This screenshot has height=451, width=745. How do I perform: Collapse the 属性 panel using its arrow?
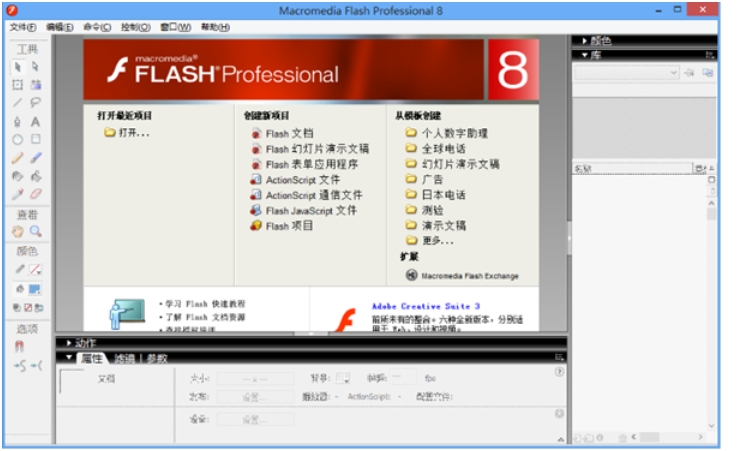(69, 357)
